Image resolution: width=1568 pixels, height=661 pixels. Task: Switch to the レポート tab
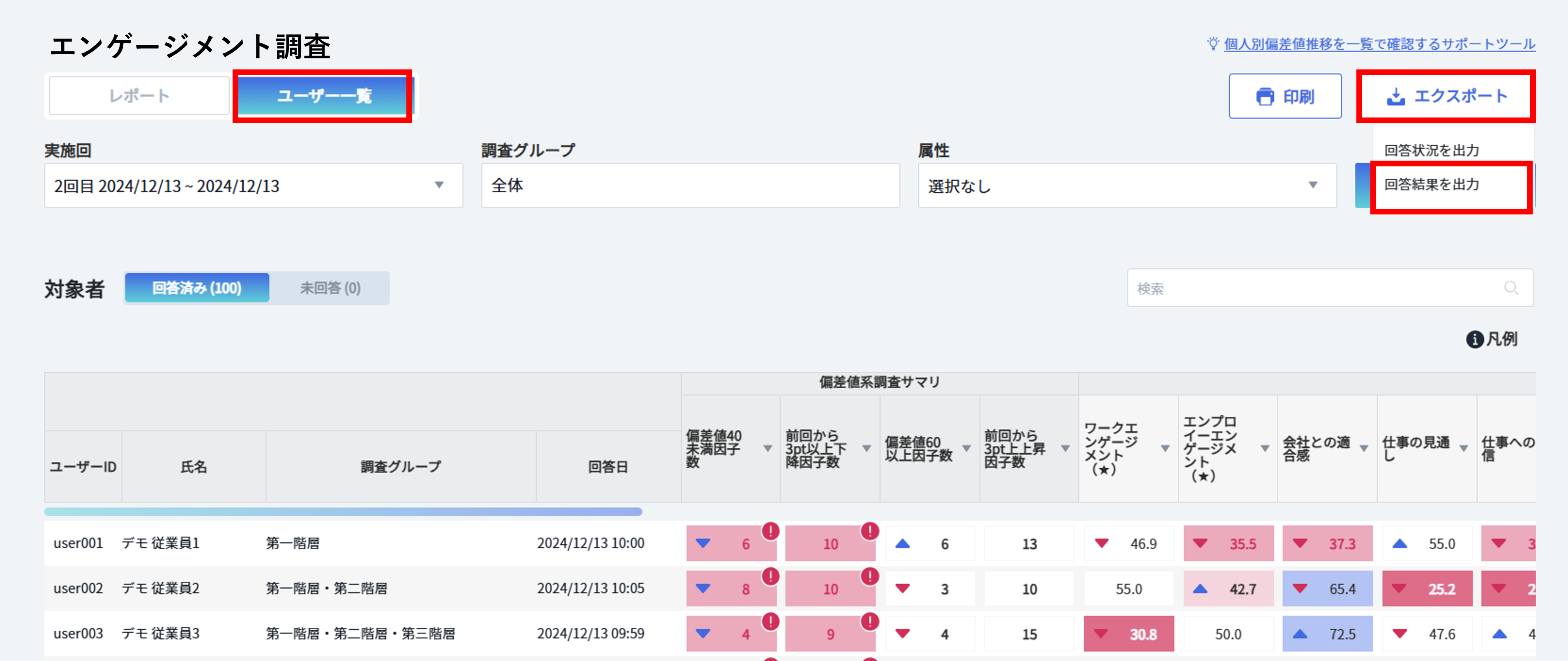(x=139, y=96)
